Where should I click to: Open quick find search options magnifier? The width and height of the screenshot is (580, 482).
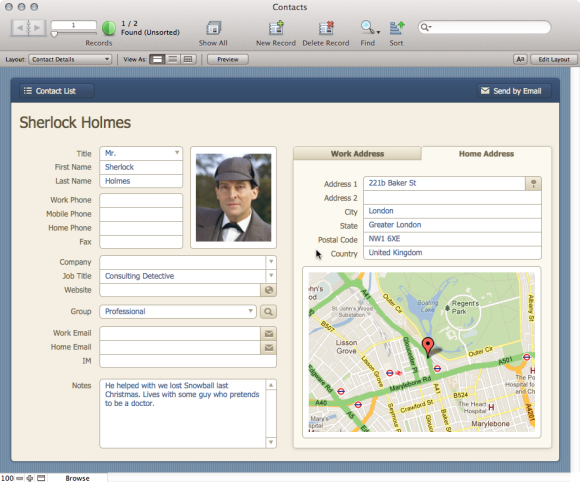[x=426, y=27]
